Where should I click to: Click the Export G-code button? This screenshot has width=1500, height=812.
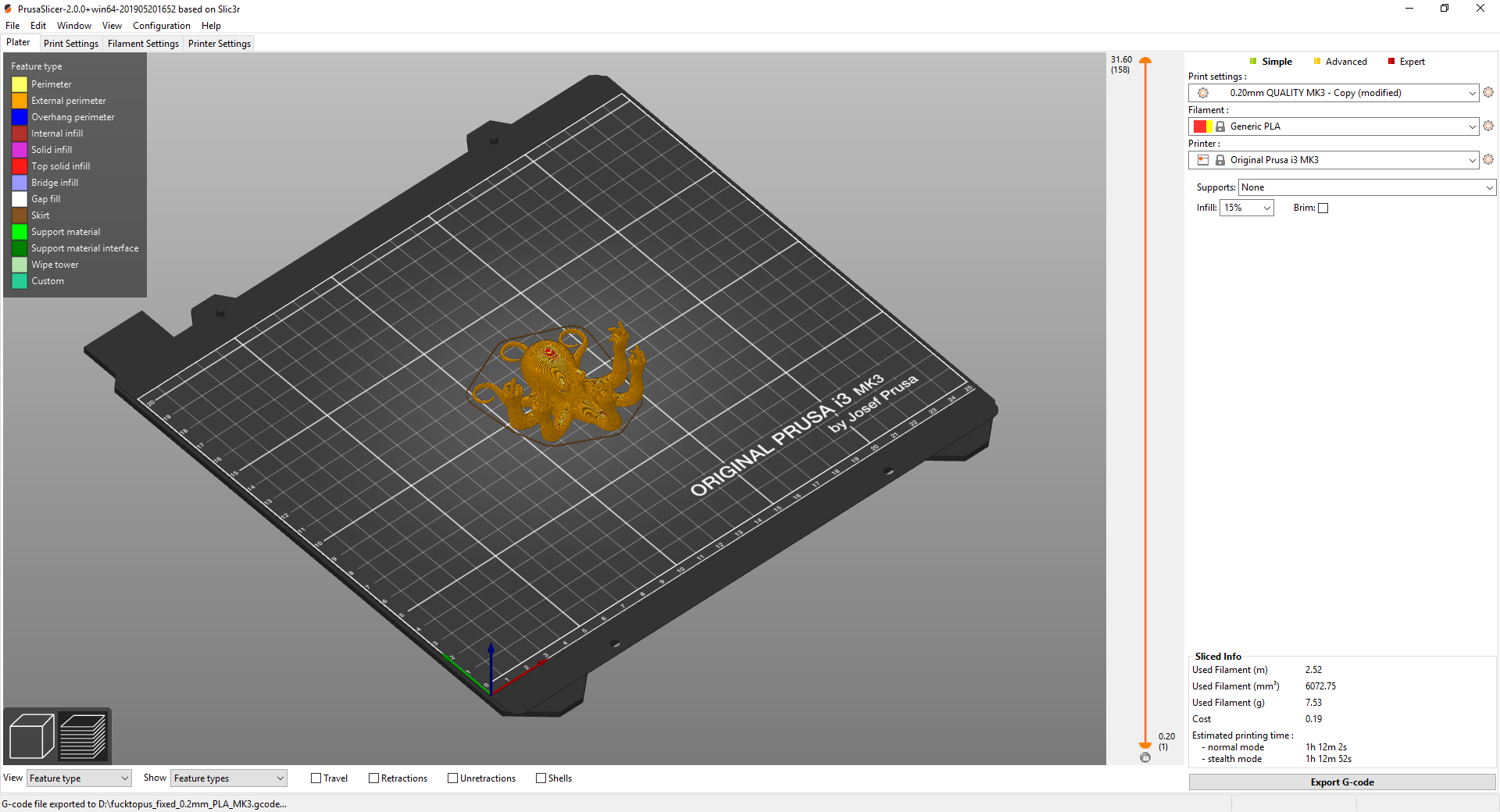(1342, 782)
